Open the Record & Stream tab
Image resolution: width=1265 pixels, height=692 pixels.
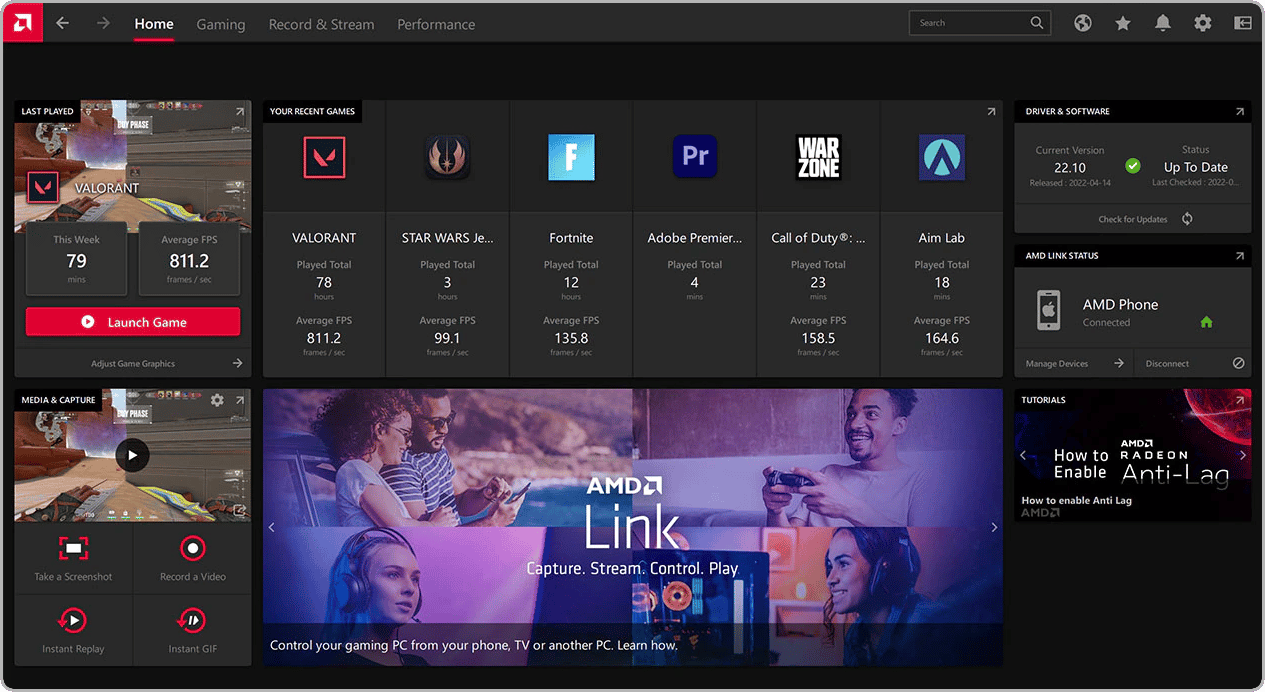point(321,24)
